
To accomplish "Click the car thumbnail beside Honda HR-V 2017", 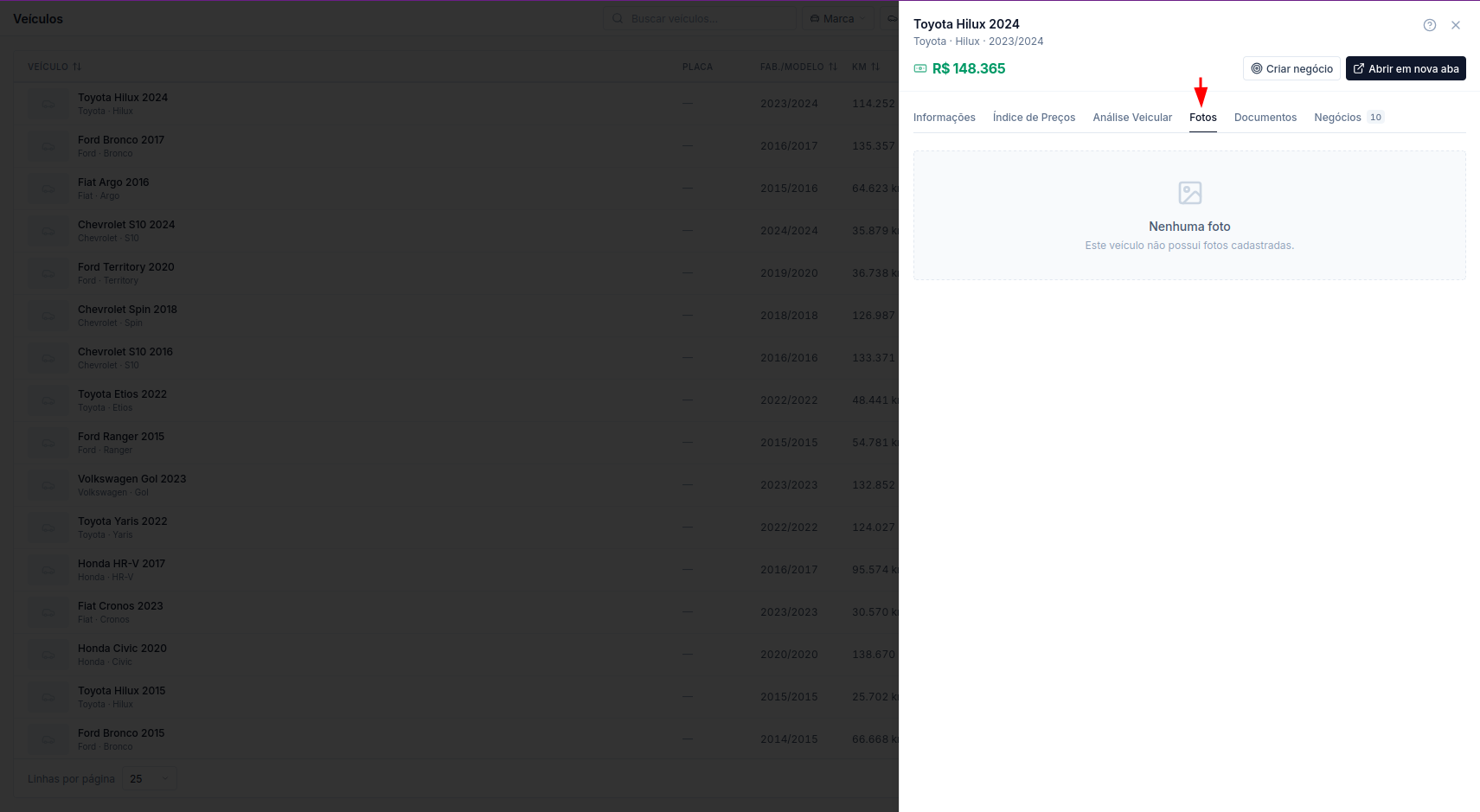I will (x=48, y=570).
